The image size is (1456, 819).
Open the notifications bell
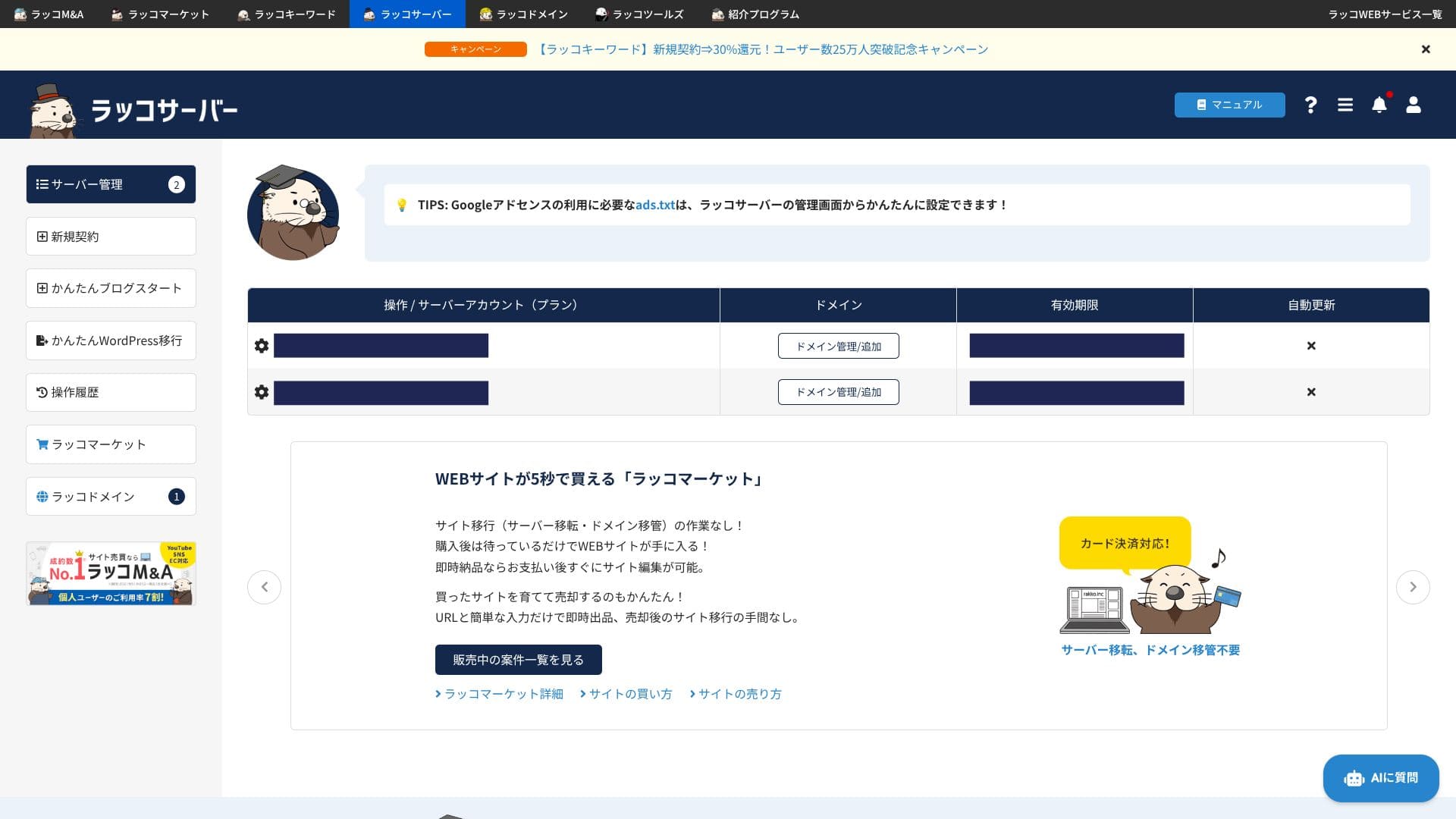[1379, 105]
